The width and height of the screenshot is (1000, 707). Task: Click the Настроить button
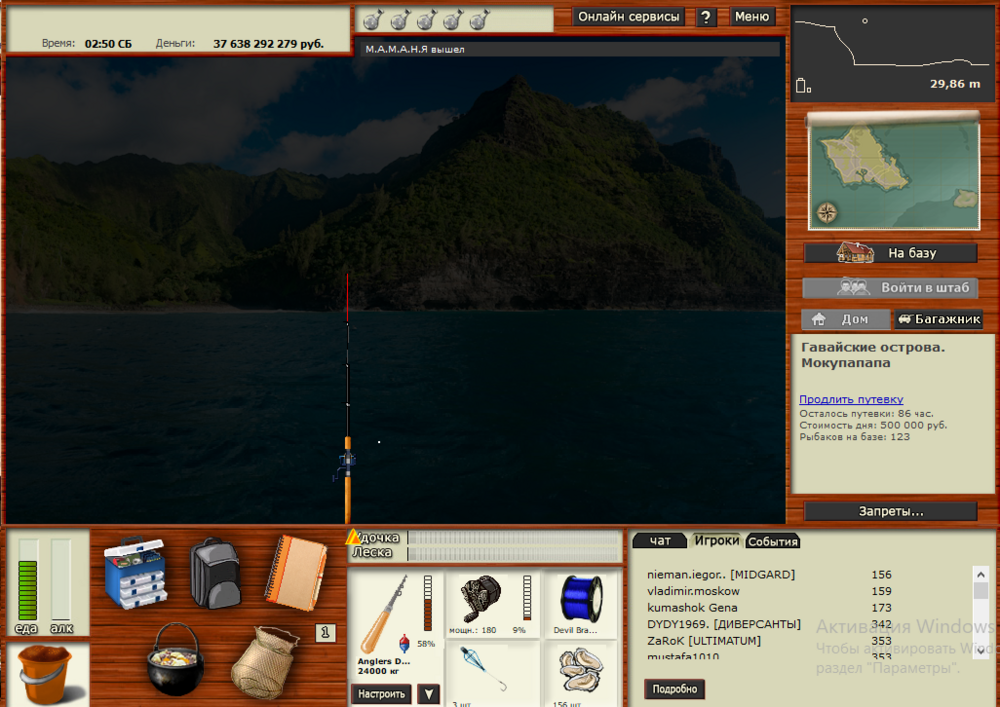[381, 694]
